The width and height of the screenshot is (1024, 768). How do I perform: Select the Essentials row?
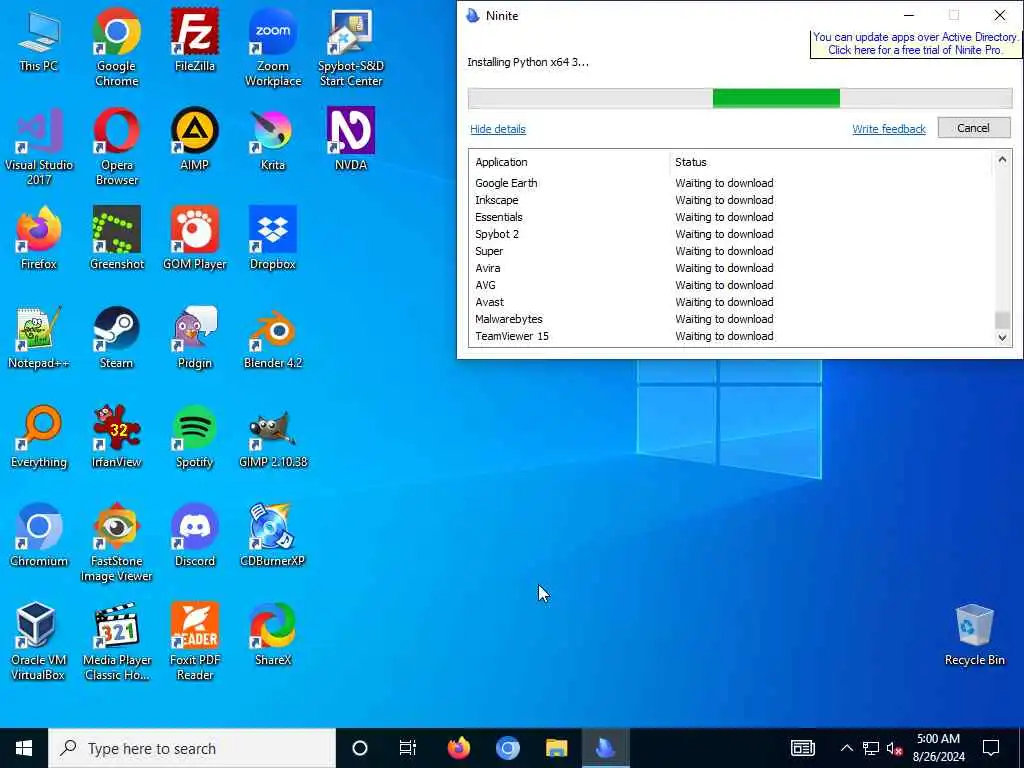pos(731,217)
